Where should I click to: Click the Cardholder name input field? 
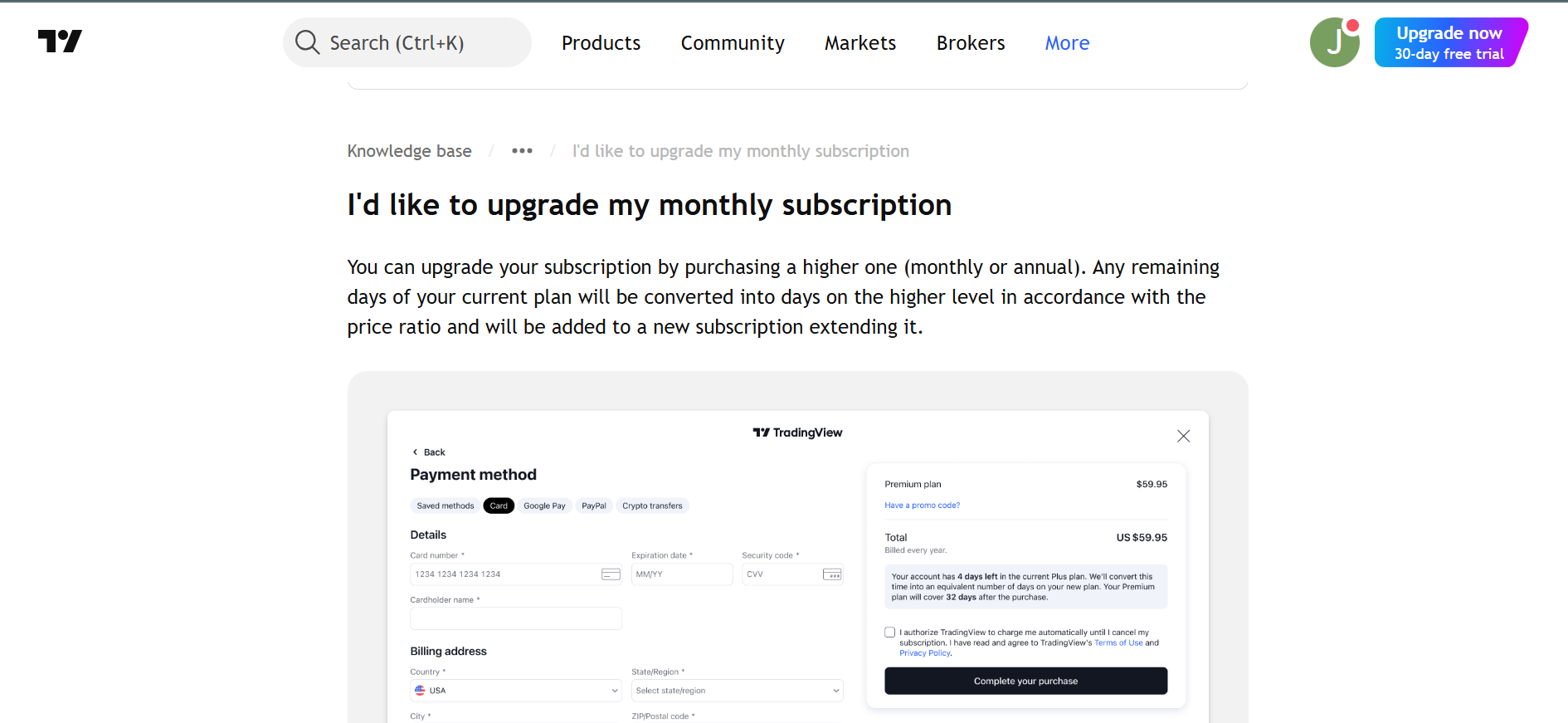pyautogui.click(x=516, y=618)
